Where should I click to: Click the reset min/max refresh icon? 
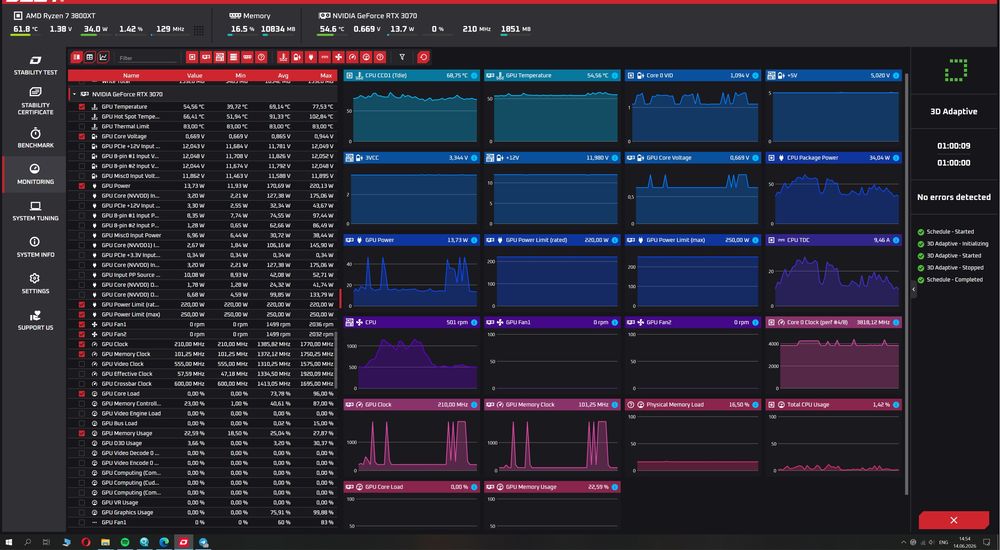[423, 57]
